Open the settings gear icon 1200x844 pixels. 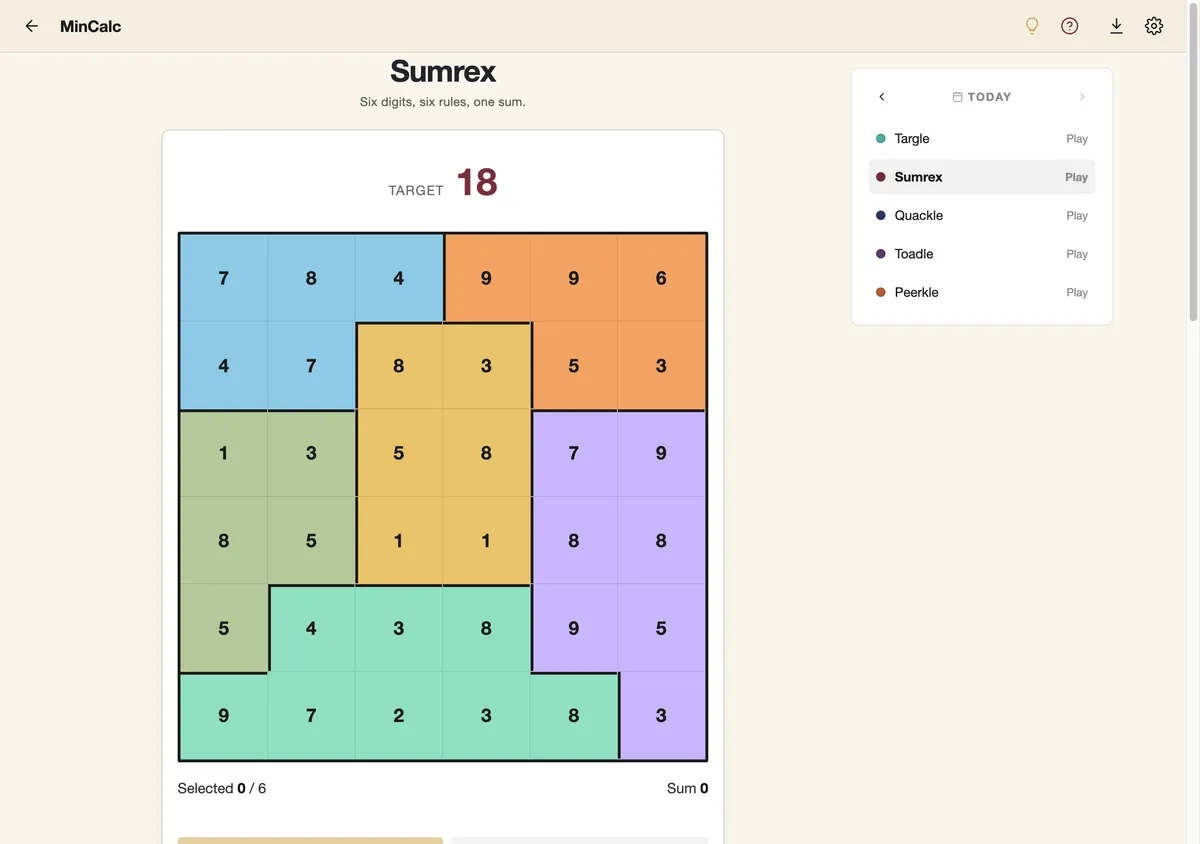(x=1154, y=26)
